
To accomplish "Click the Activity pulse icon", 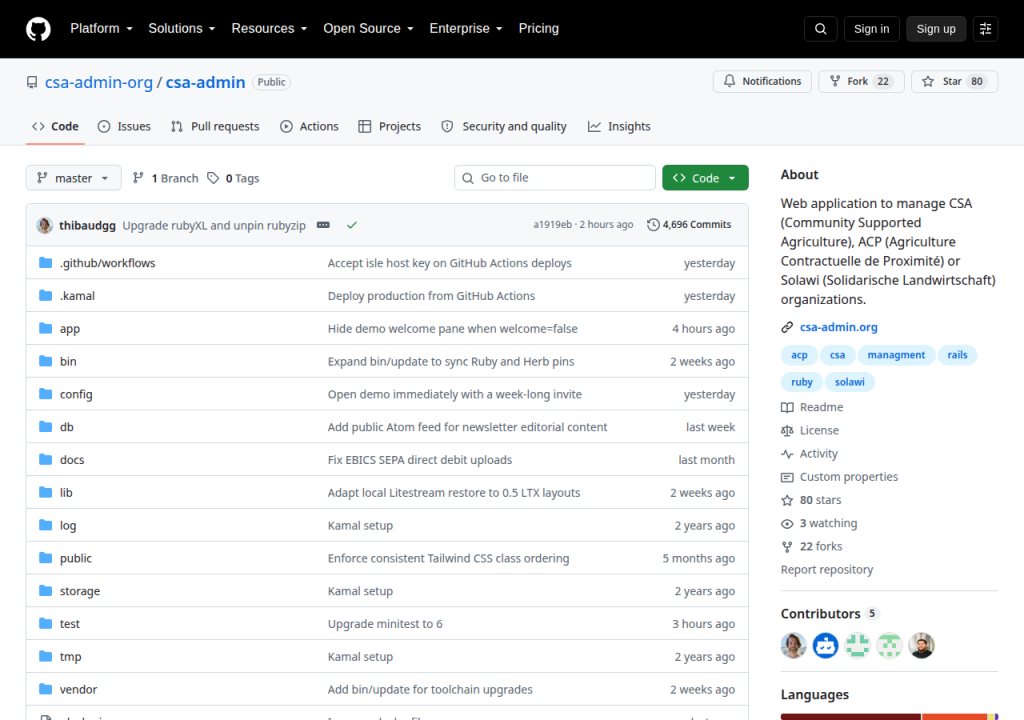I will [787, 454].
